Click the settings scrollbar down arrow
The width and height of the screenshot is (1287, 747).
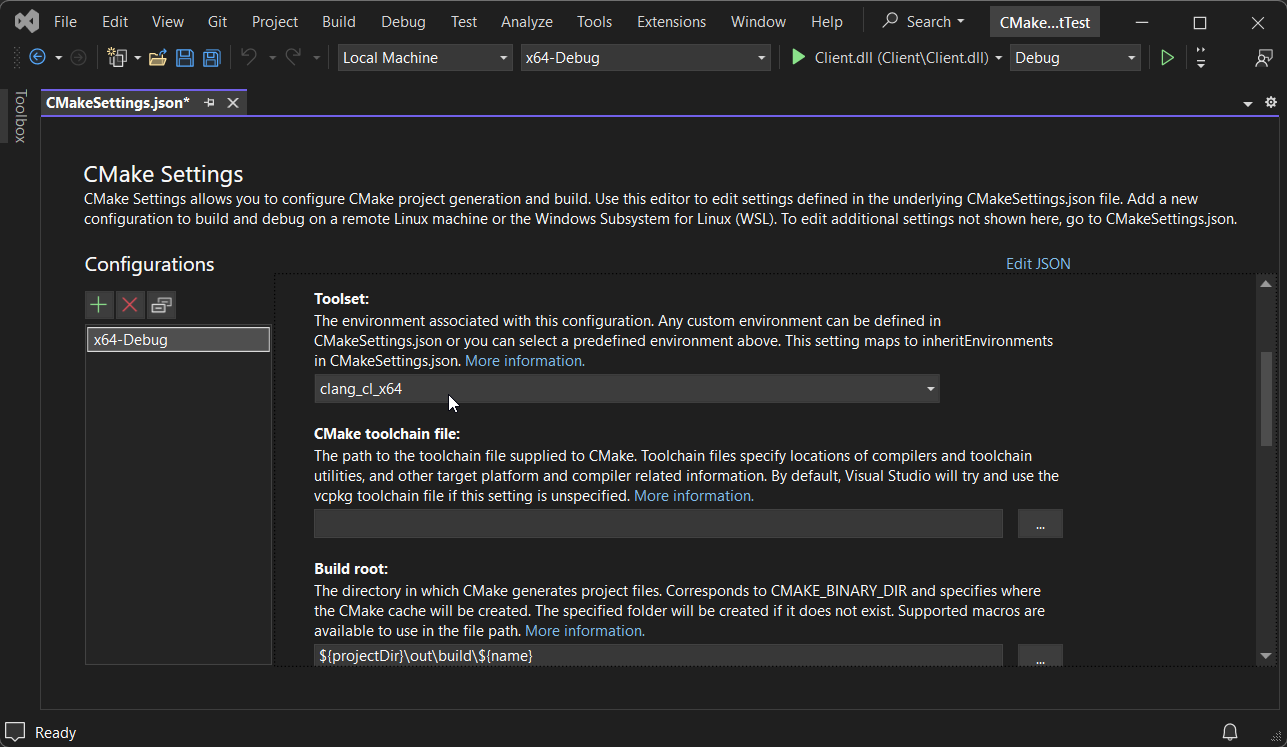click(1266, 656)
